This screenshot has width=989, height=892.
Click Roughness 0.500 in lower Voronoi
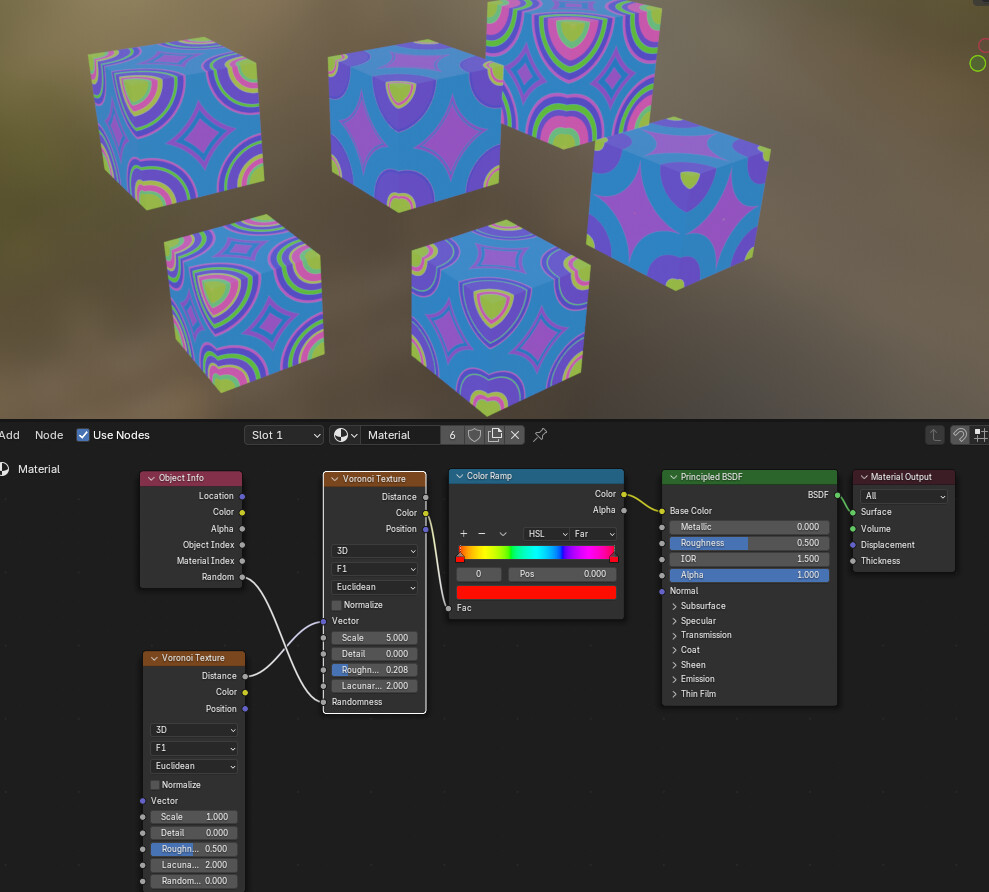tap(194, 849)
